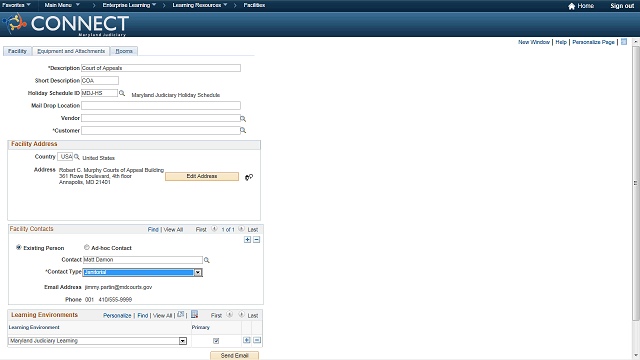
Task: Click Maryland Judiciary Holiday Schedule text
Action: (x=176, y=95)
